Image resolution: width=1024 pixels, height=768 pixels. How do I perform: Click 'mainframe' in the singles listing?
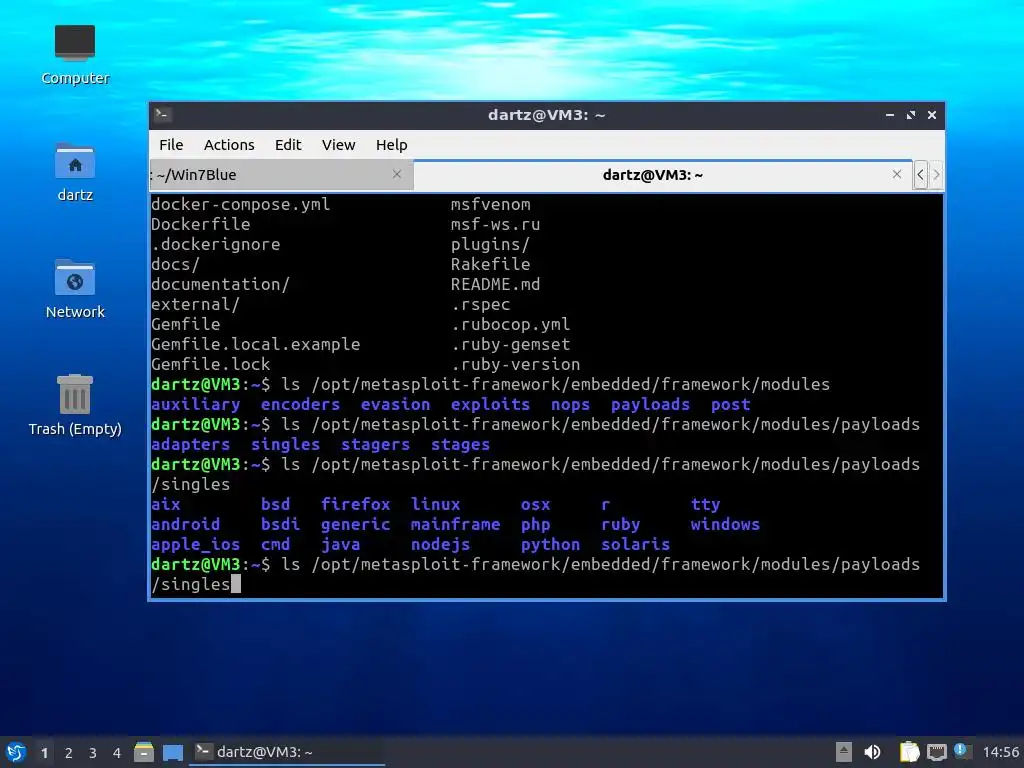pyautogui.click(x=455, y=524)
